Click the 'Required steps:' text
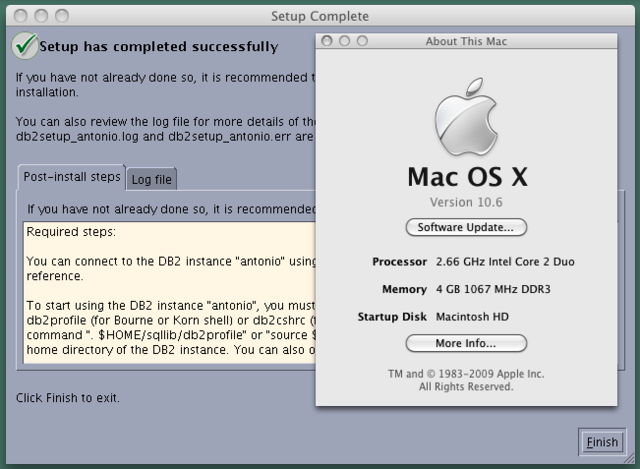Viewport: 640px width, 469px height. pos(71,232)
